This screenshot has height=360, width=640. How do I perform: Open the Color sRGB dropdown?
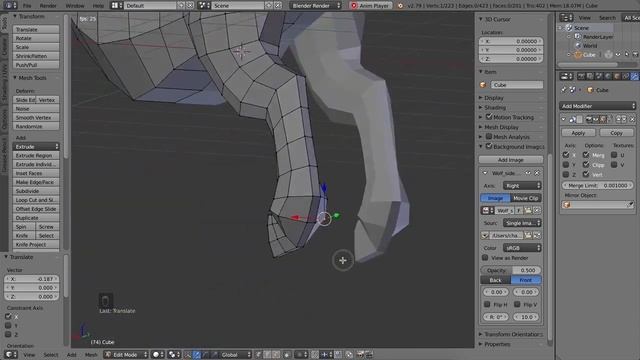pyautogui.click(x=522, y=248)
